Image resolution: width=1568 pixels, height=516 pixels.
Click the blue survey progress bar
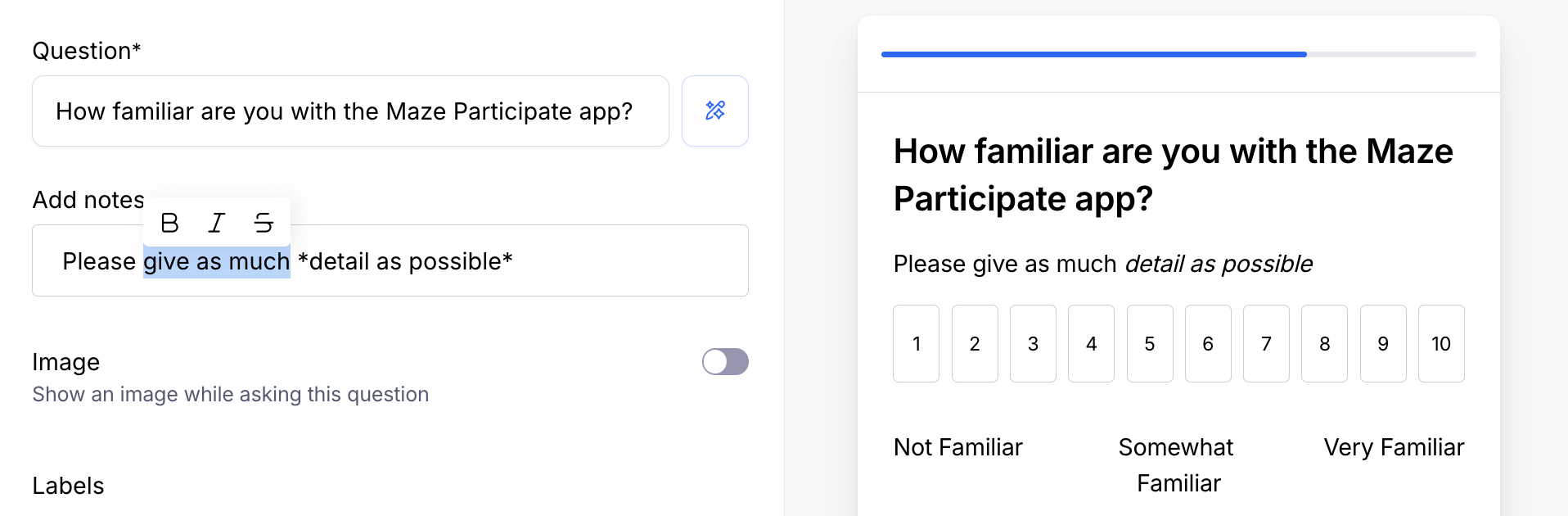coord(1093,54)
